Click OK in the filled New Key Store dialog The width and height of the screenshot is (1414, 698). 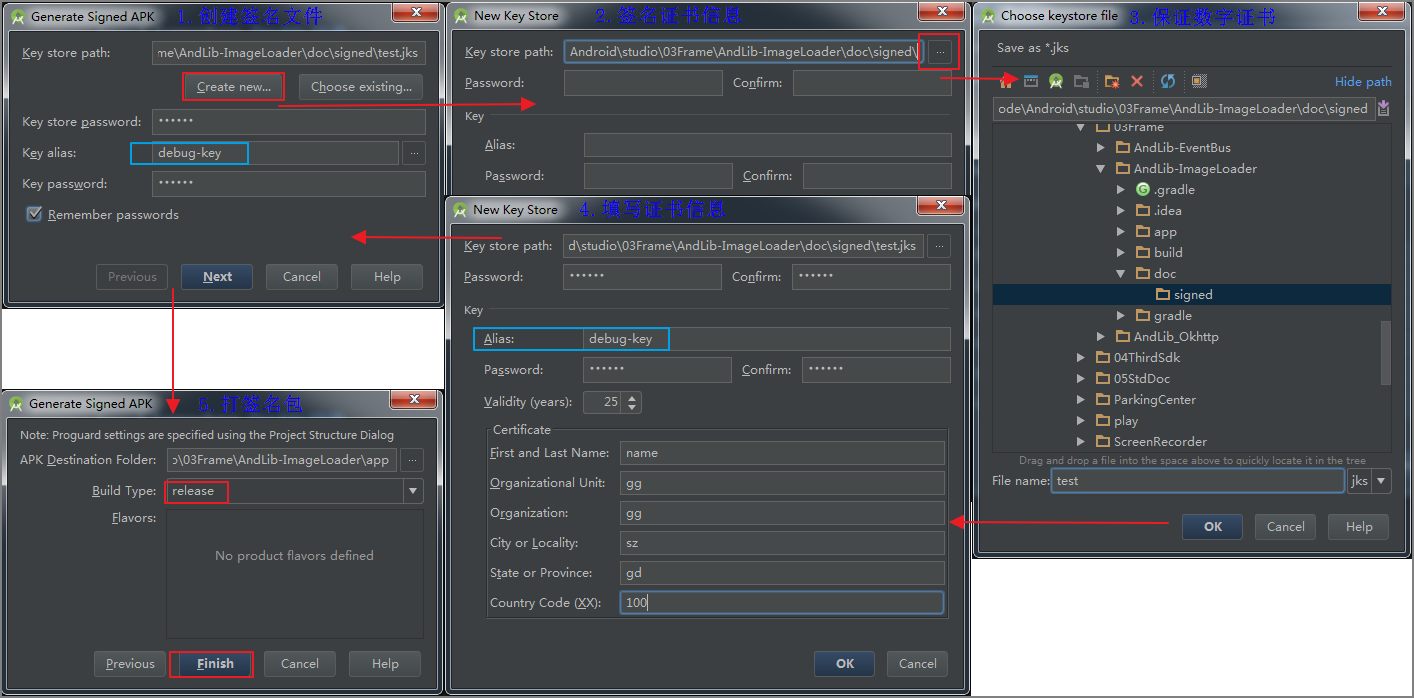click(845, 664)
